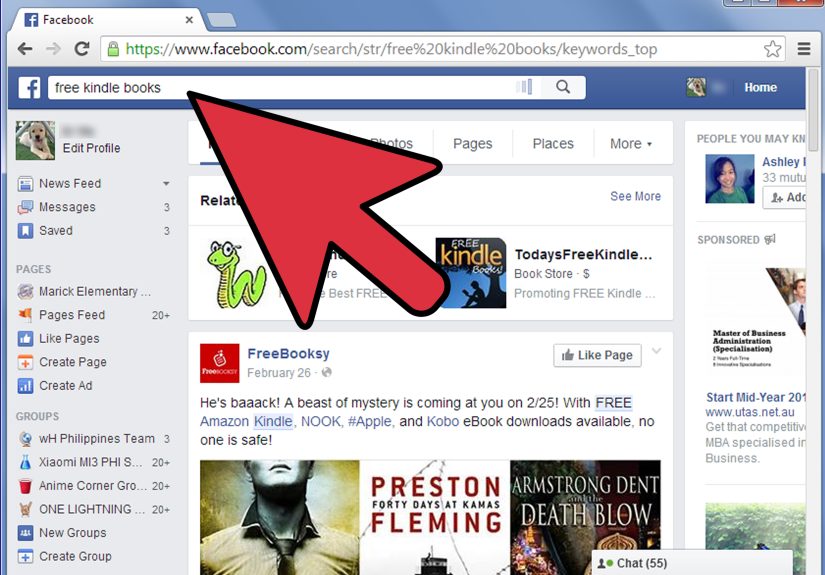The image size is (825, 575).
Task: Click the Start Mid-Year ad headline
Action: click(x=756, y=397)
